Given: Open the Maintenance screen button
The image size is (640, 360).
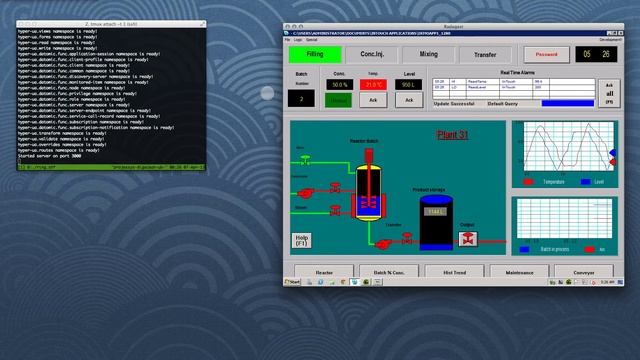Looking at the screenshot, I should coord(519,271).
